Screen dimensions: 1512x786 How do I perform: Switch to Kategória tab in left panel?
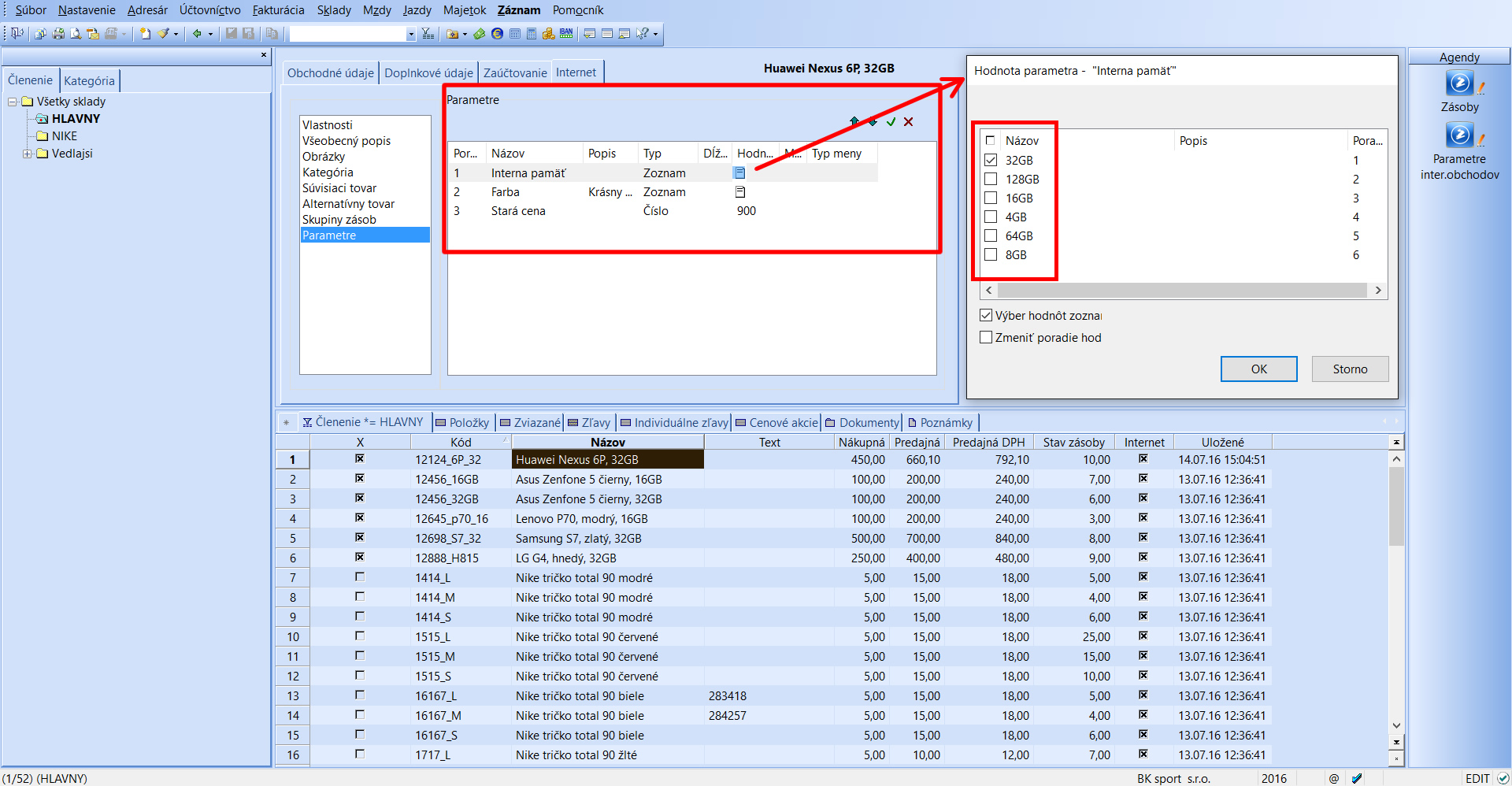(x=89, y=80)
